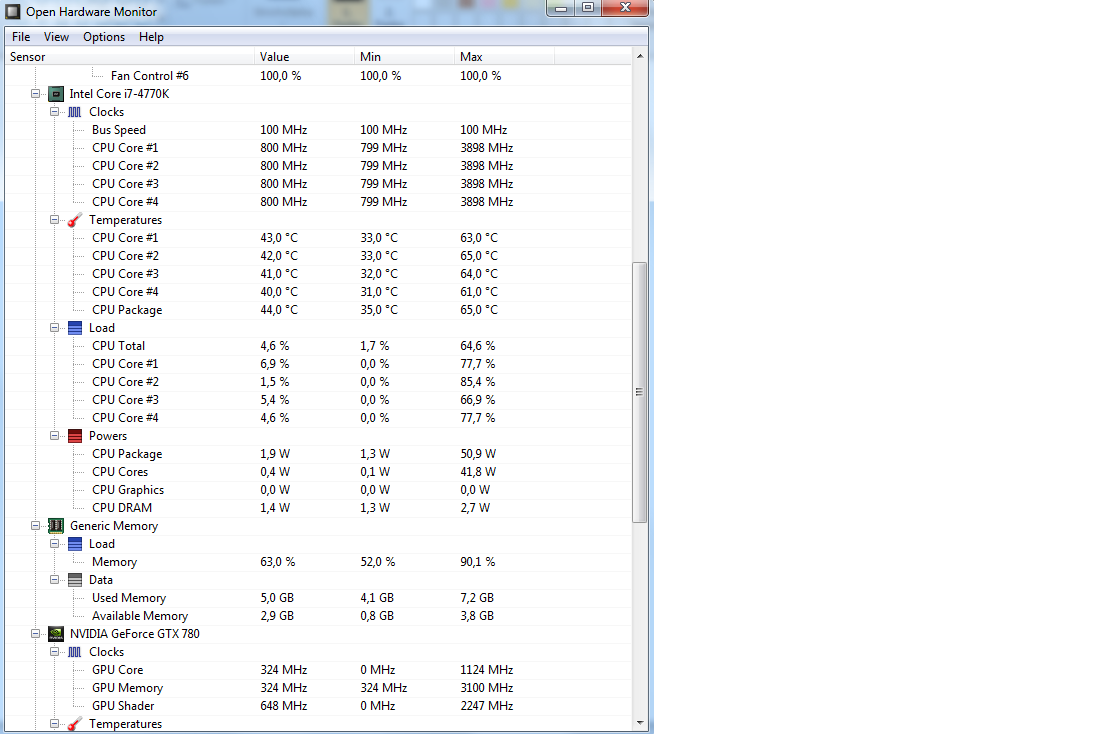Open the Options menu
This screenshot has width=1118, height=734.
[x=104, y=37]
